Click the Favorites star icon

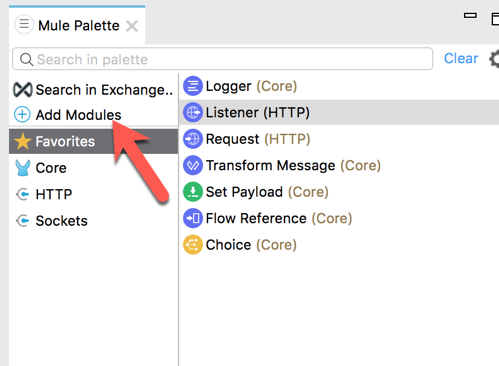[23, 141]
